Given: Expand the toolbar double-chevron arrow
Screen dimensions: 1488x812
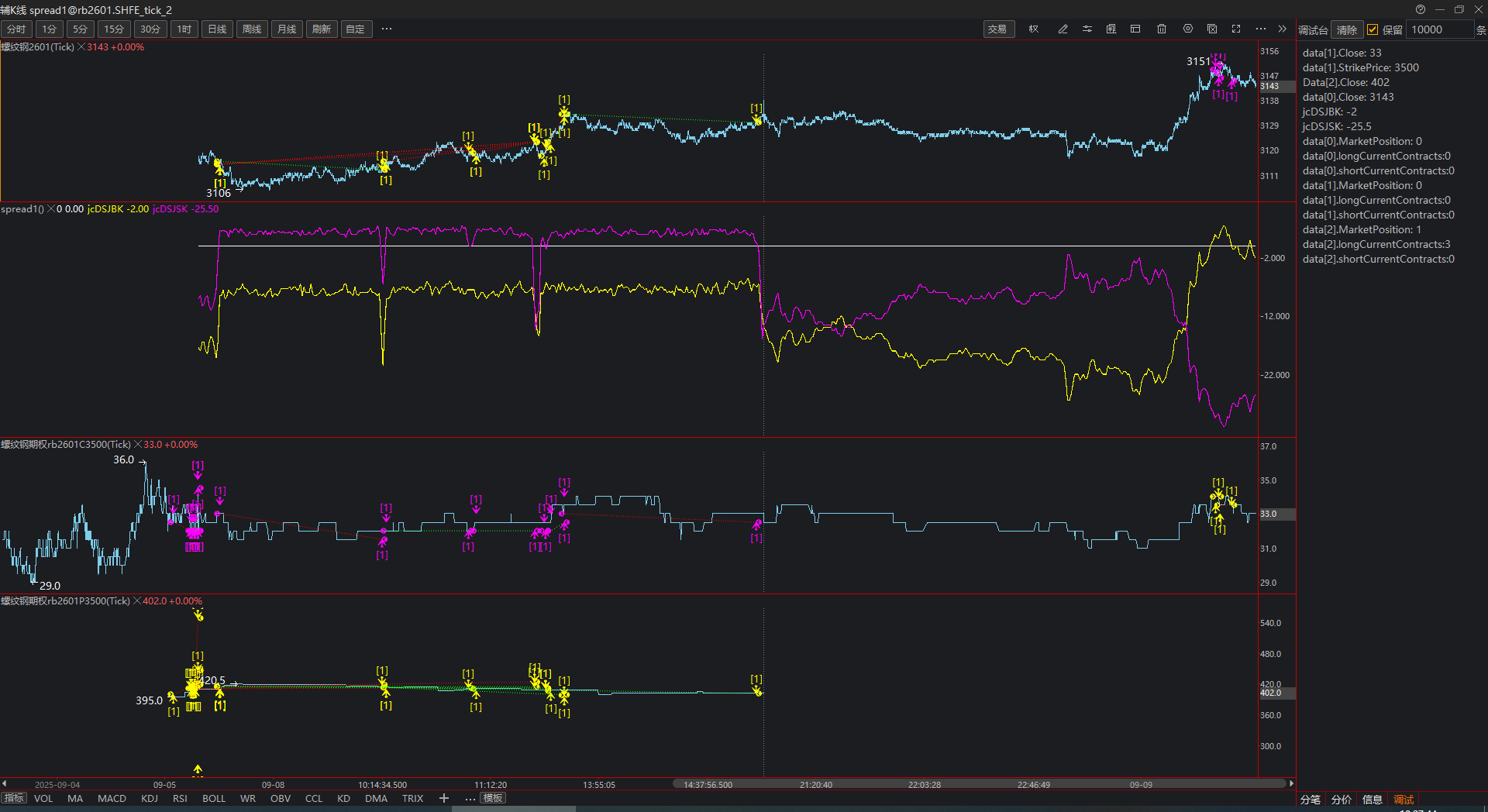Looking at the screenshot, I should 1283,29.
